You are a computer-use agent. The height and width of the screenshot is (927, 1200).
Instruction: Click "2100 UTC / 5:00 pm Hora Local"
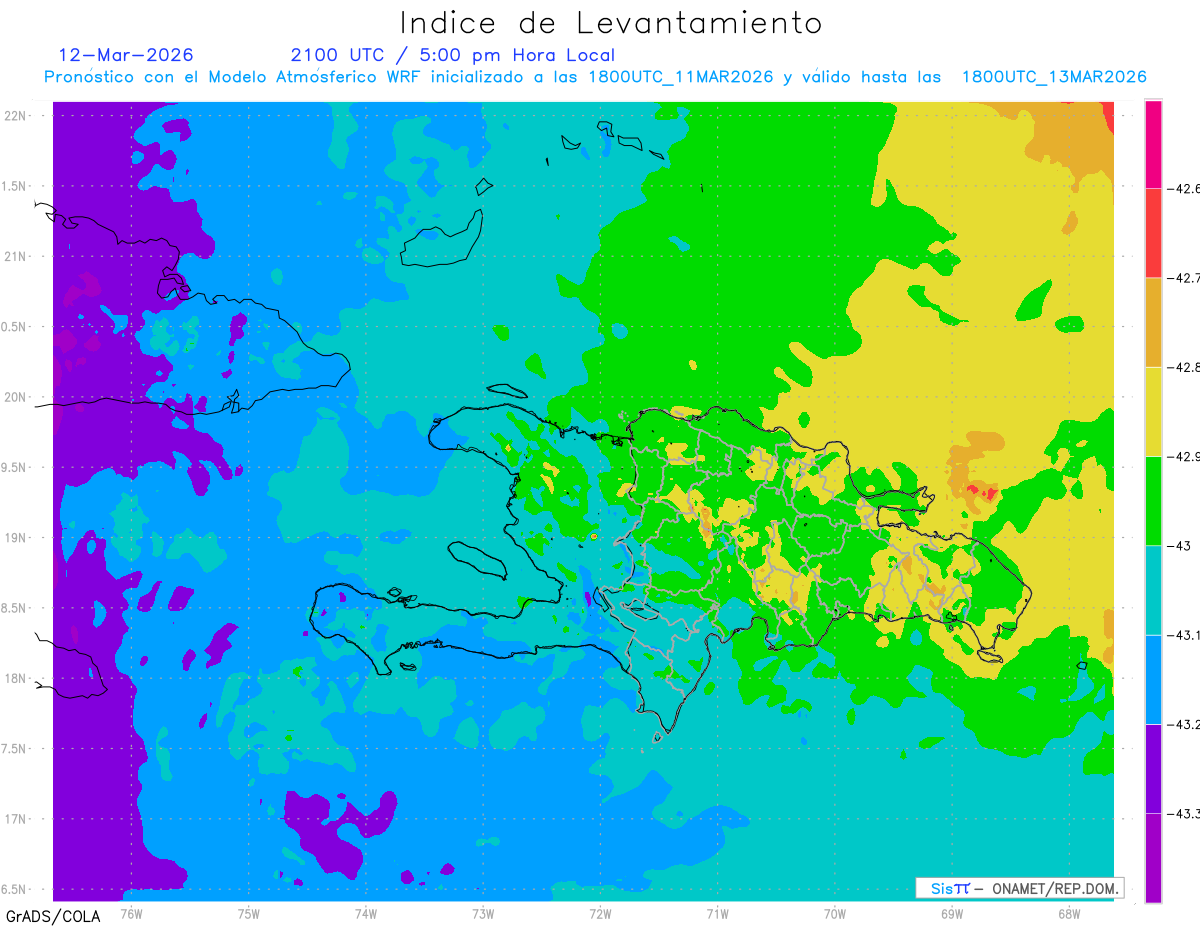(452, 55)
